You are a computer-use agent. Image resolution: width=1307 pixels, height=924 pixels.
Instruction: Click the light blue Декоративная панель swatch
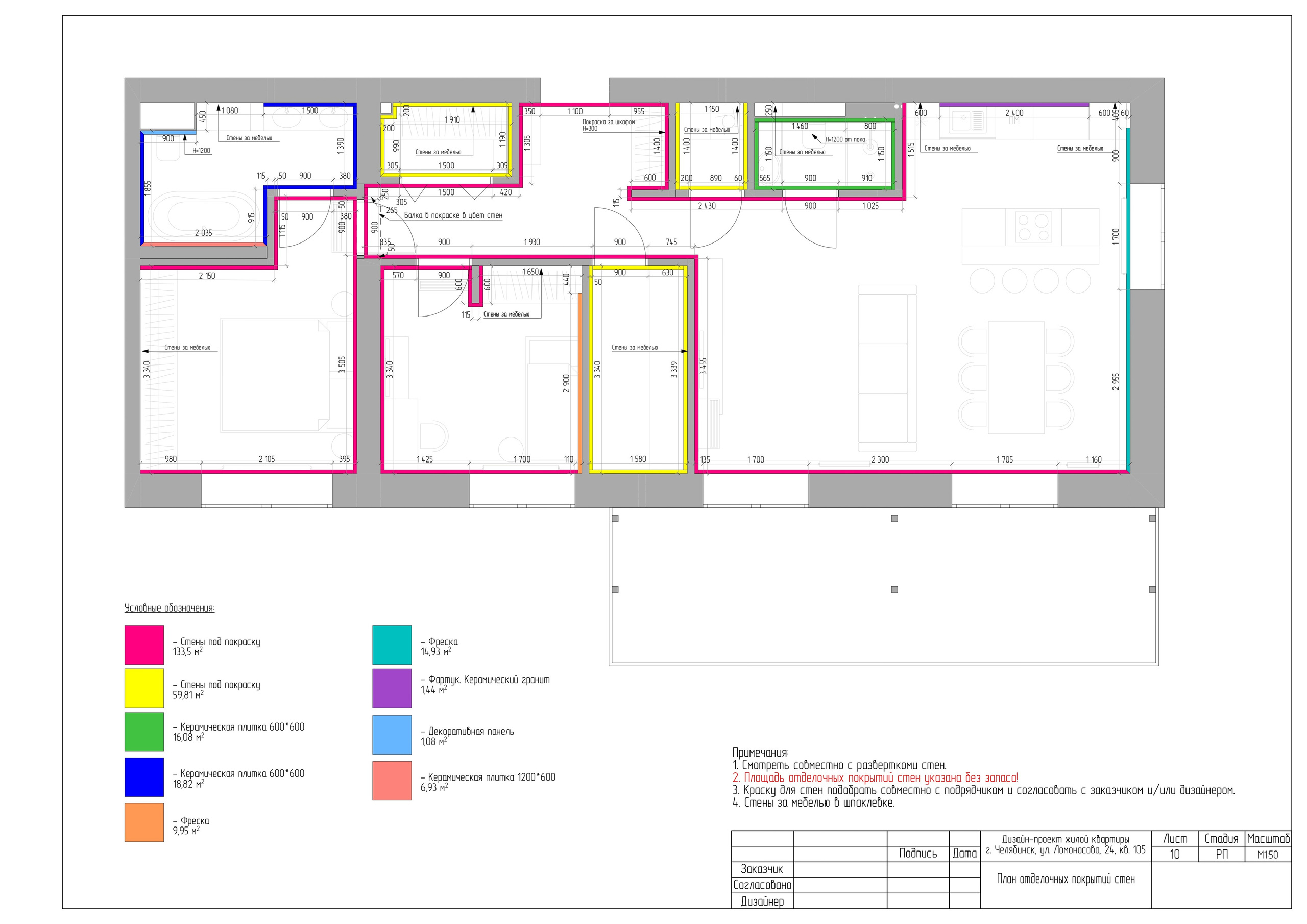point(392,735)
